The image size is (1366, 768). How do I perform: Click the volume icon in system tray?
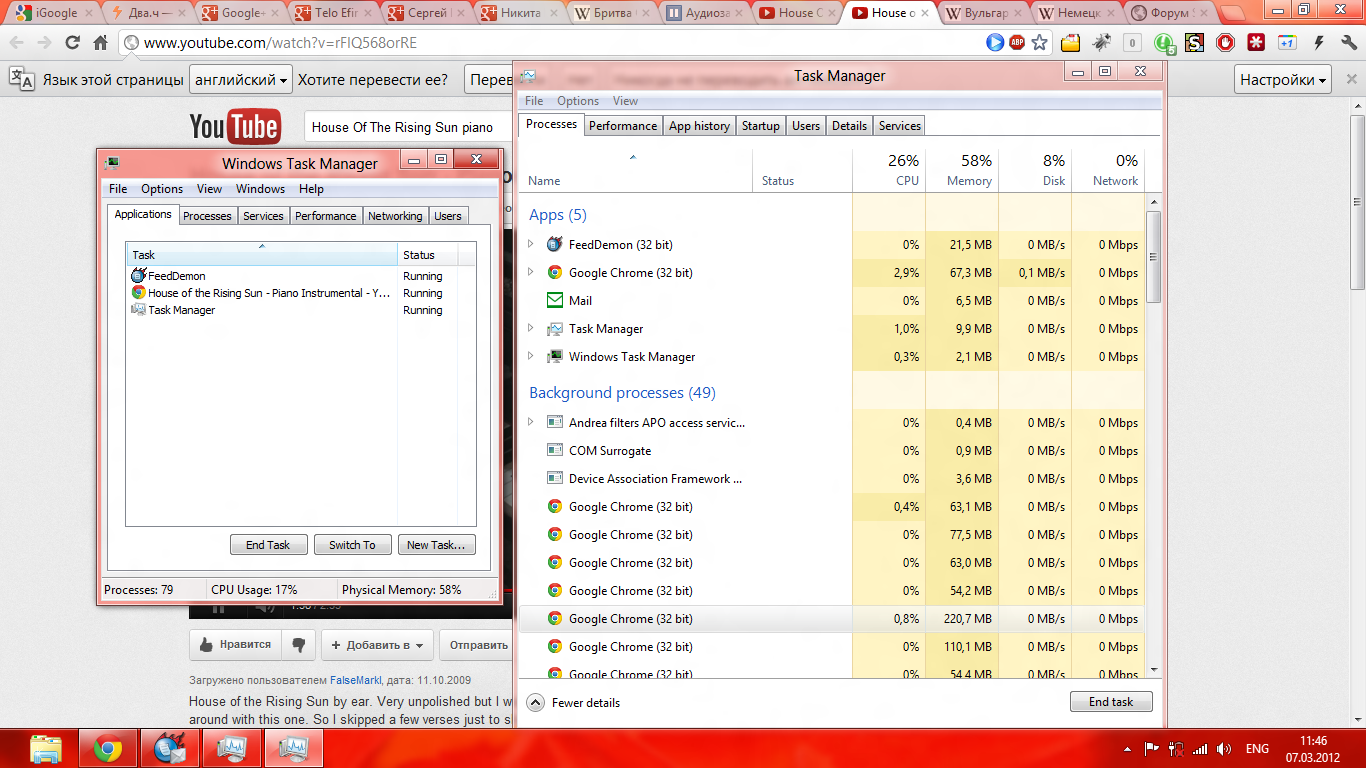click(1224, 749)
